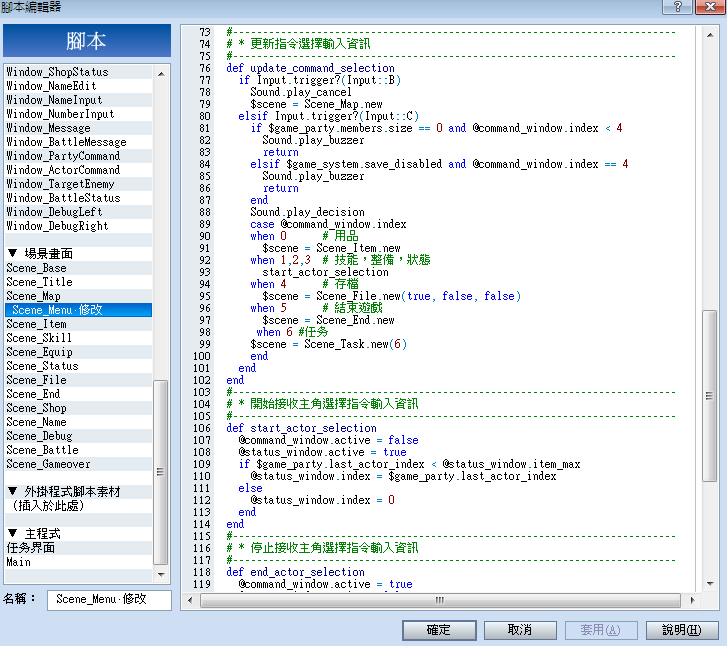
Task: Select Window_TargetEnemy script
Action: coord(78,184)
